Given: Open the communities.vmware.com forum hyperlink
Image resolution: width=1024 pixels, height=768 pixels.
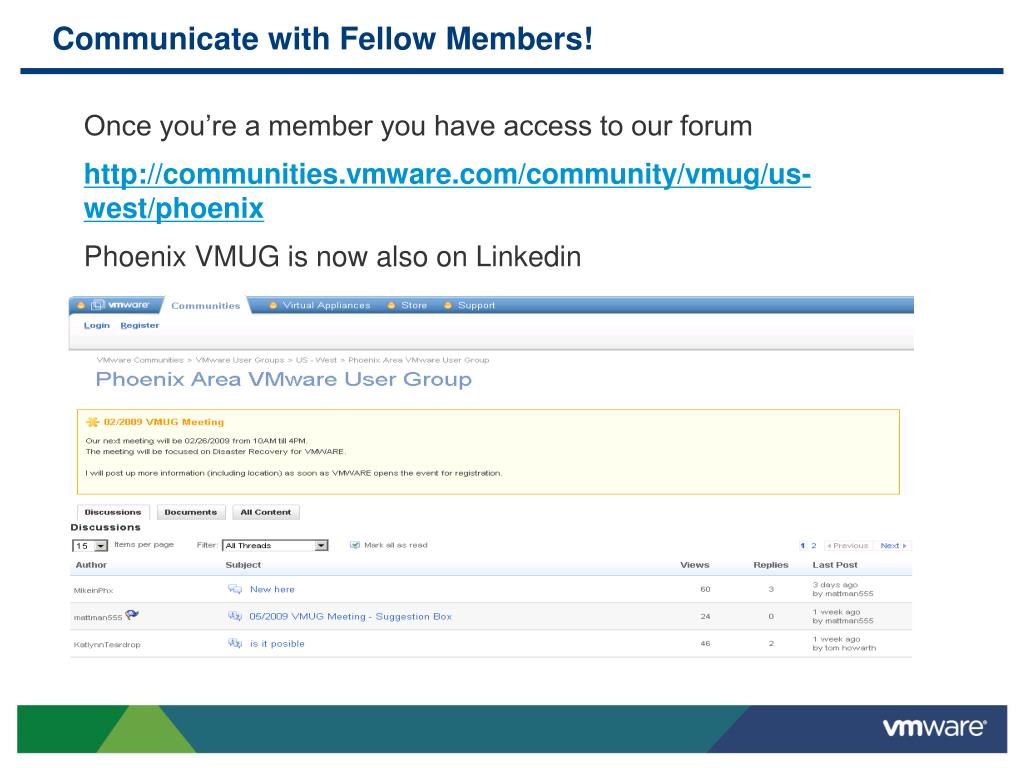Looking at the screenshot, I should tap(447, 191).
